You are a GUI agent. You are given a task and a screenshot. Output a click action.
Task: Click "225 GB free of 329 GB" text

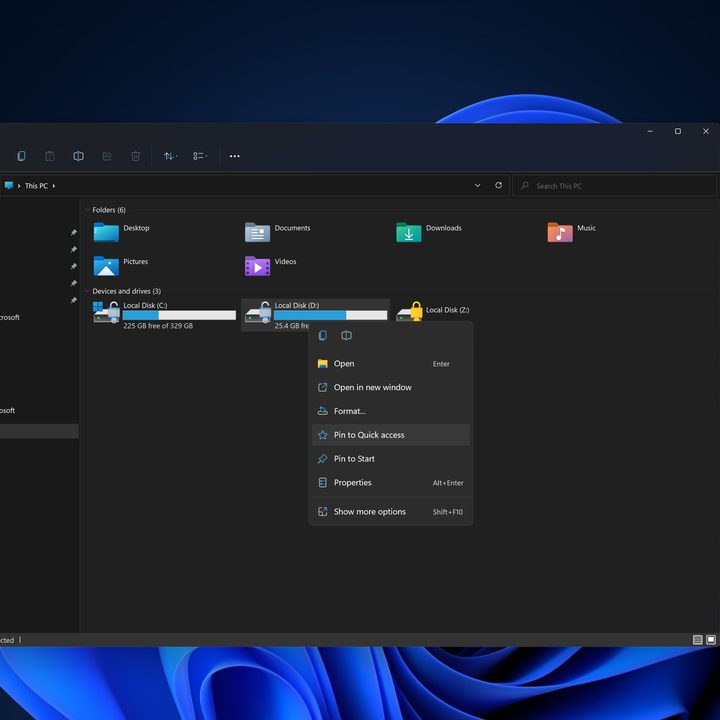click(158, 326)
